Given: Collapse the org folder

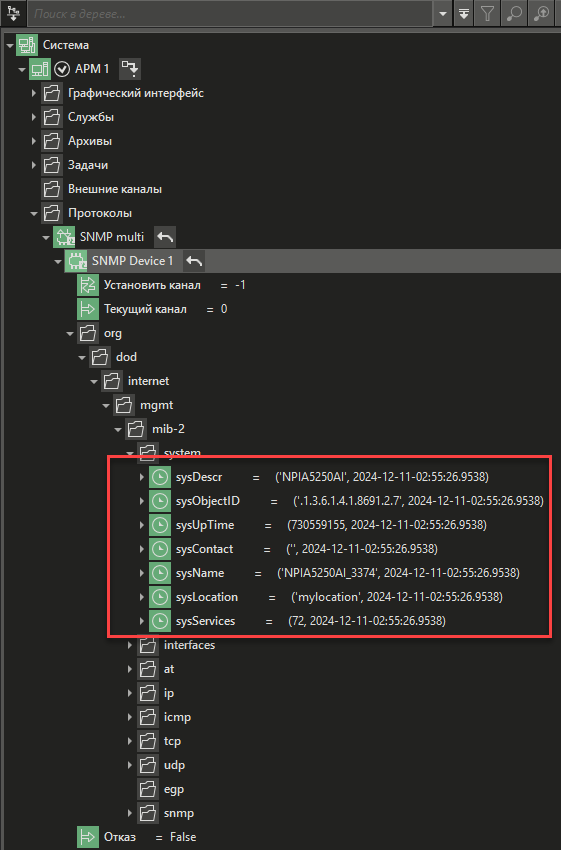Looking at the screenshot, I should pyautogui.click(x=69, y=333).
